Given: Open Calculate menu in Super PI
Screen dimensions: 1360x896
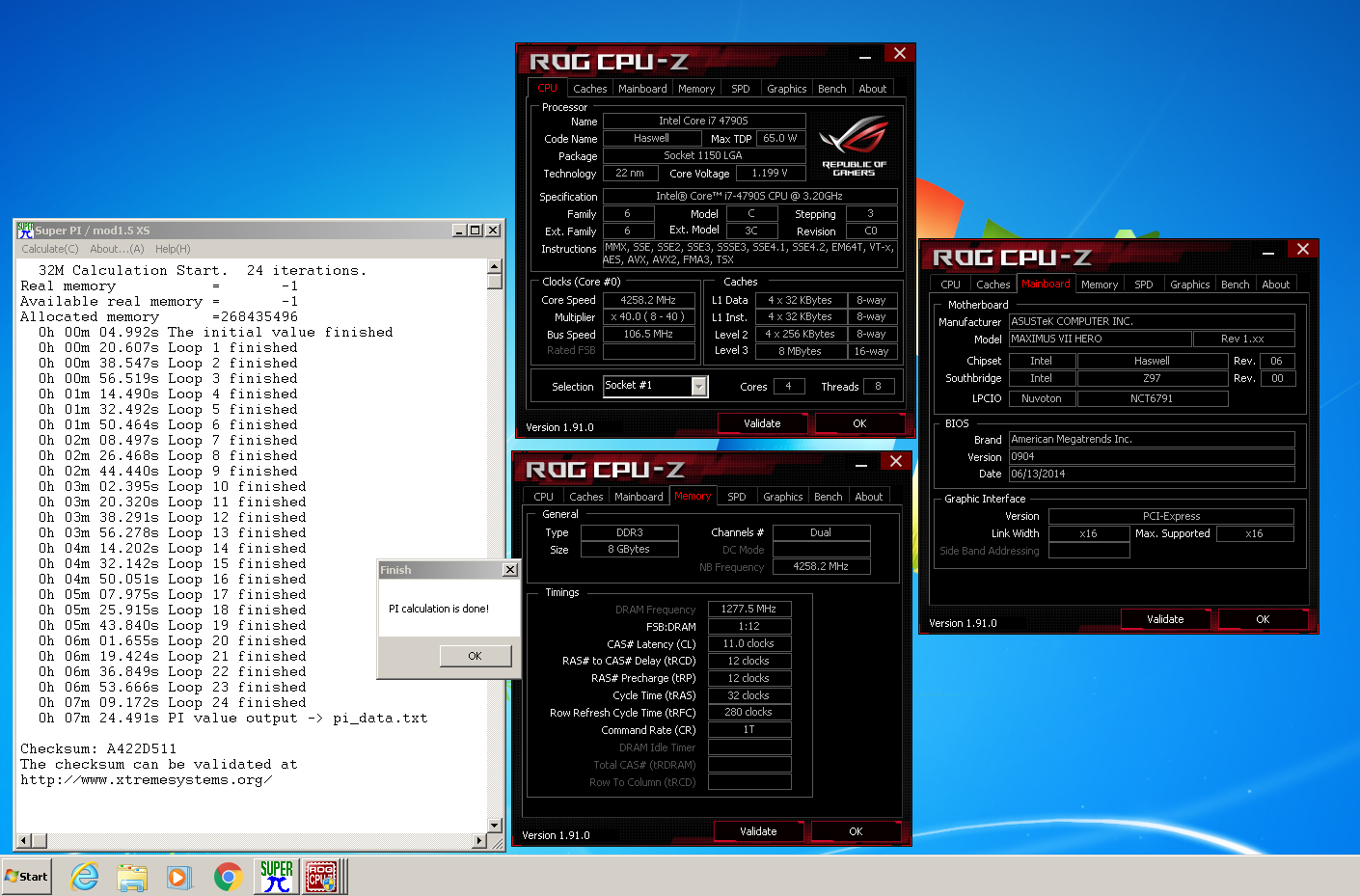Looking at the screenshot, I should click(50, 249).
